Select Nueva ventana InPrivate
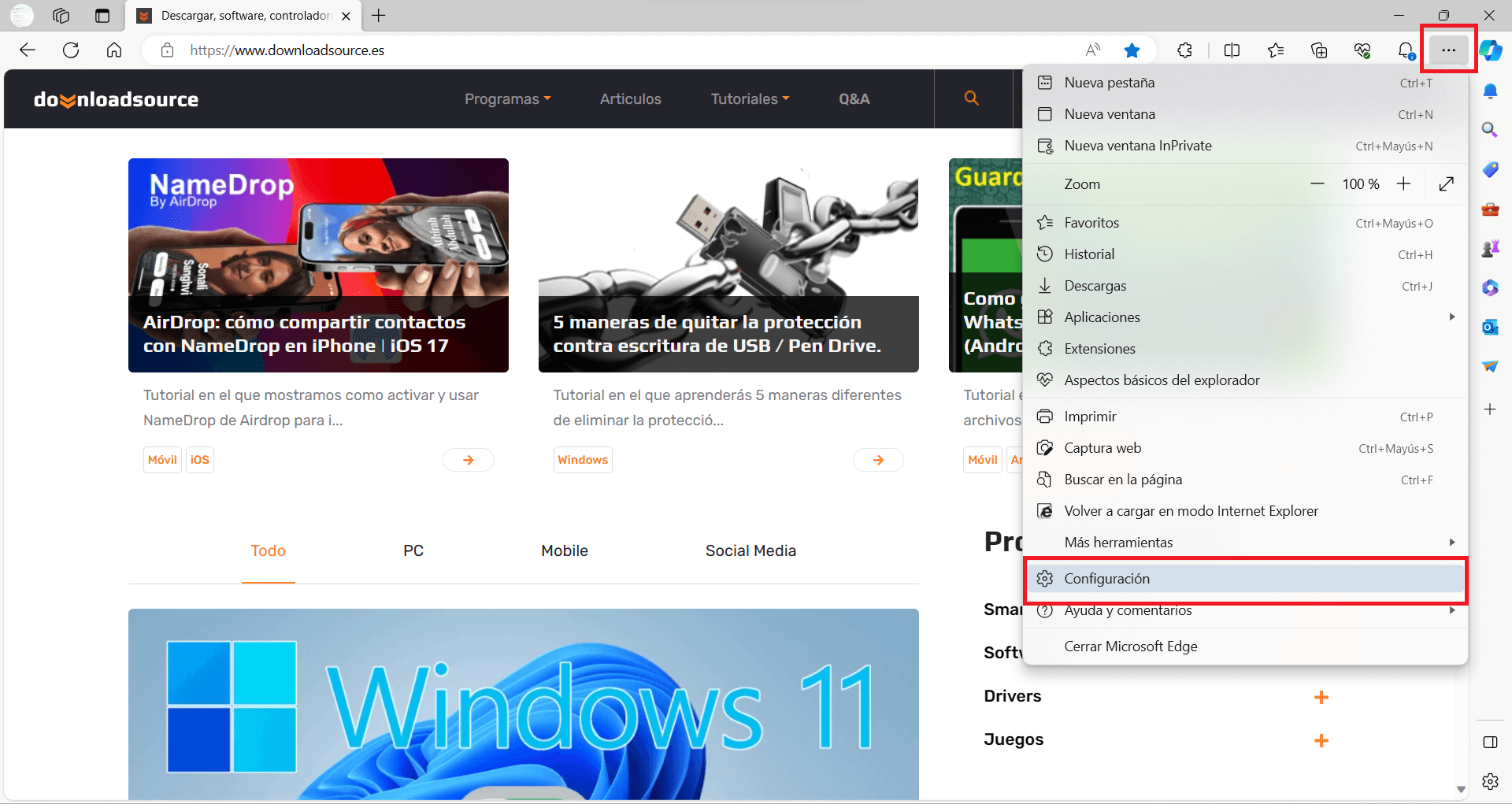 tap(1245, 146)
